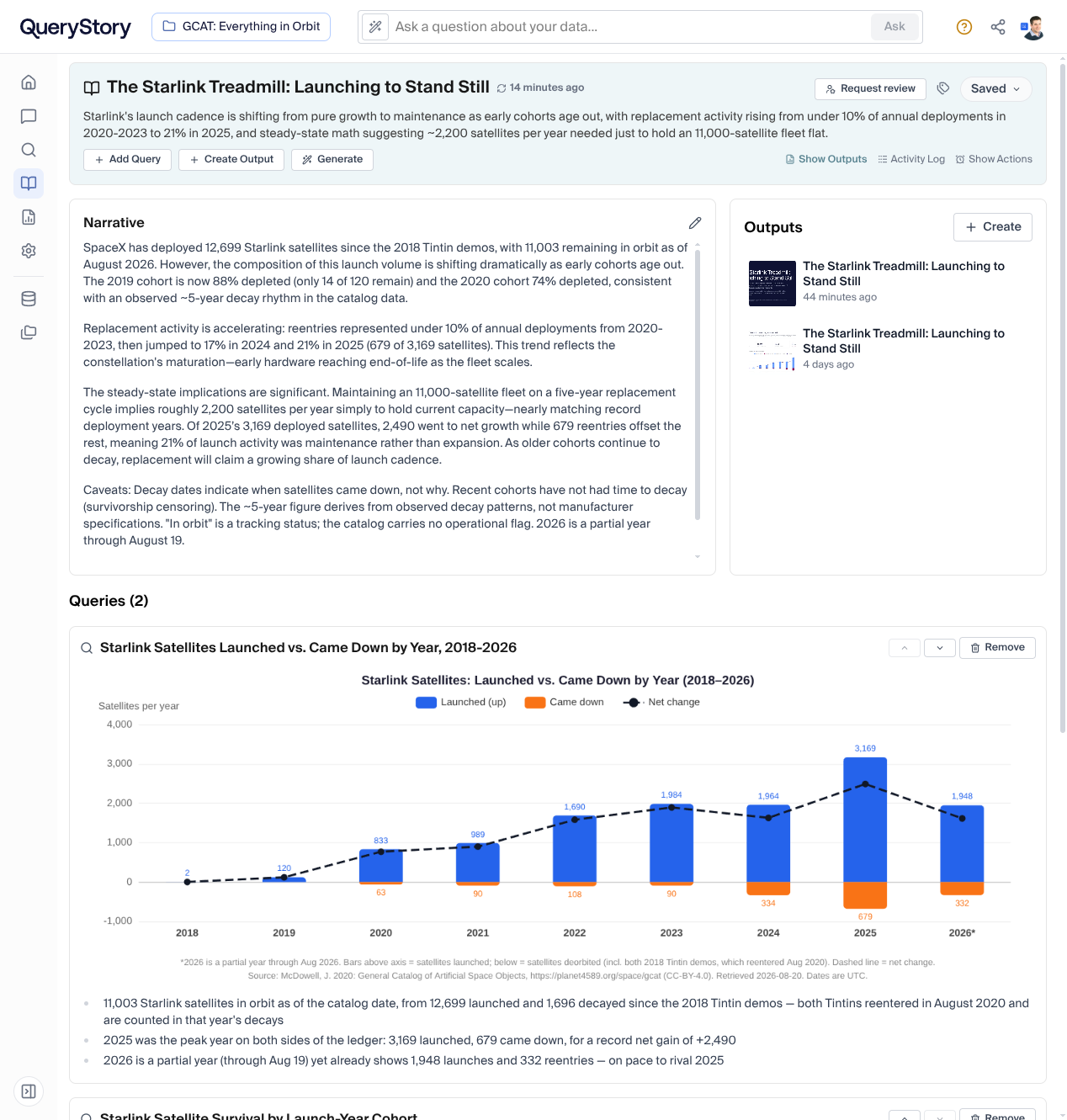
Task: Open the collections folders sidebar icon
Action: pos(29,332)
